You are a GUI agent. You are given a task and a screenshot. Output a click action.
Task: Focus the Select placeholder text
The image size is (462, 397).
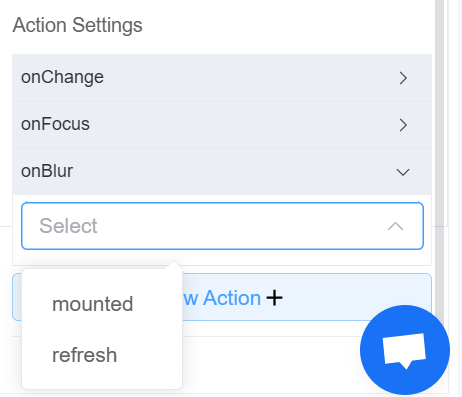tap(68, 226)
